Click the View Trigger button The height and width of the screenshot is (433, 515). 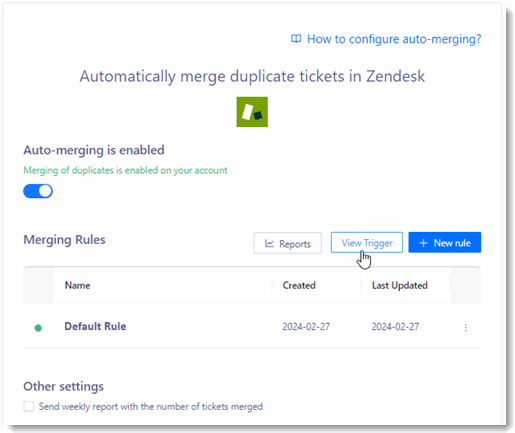367,242
